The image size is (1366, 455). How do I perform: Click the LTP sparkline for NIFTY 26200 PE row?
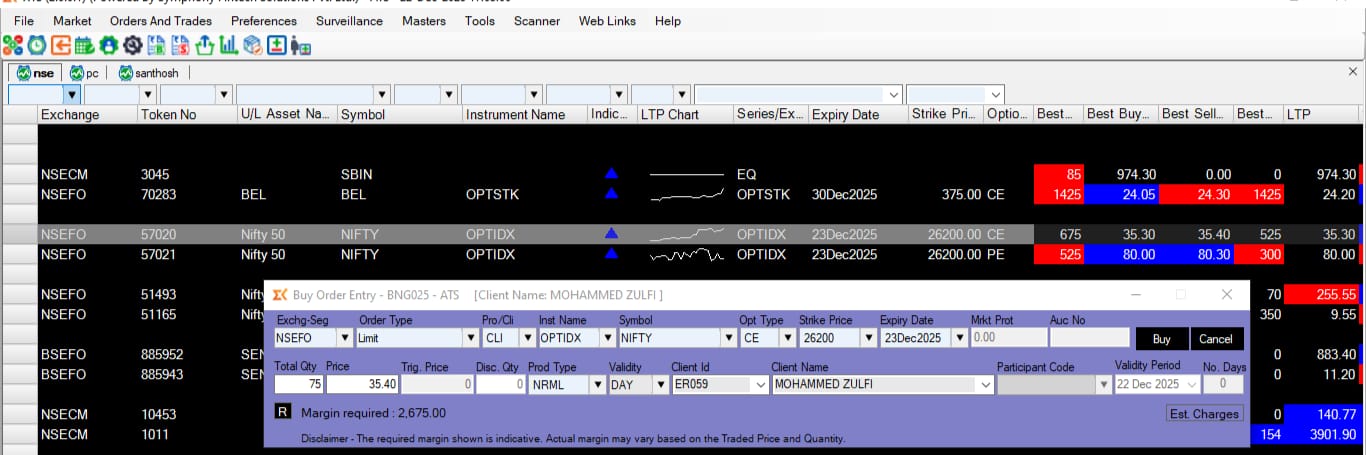click(686, 255)
